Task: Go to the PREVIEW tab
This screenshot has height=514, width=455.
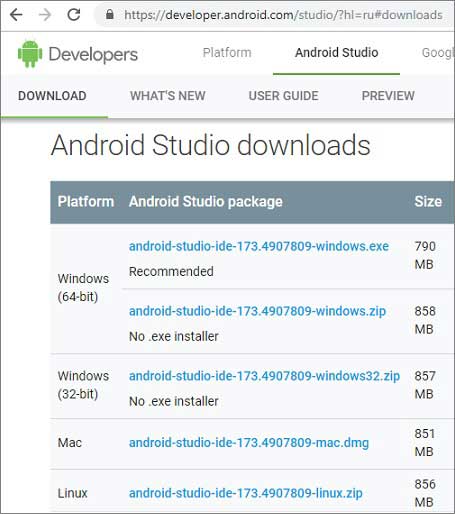Action: [x=388, y=96]
